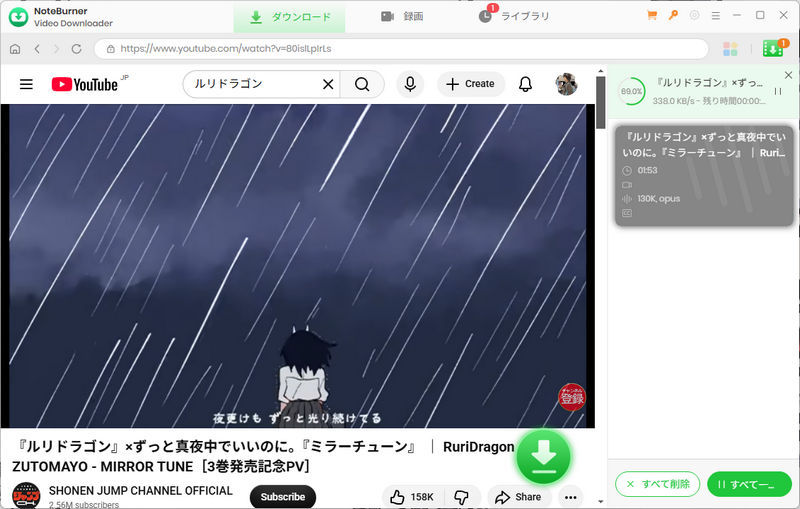Start voice search with microphone
The width and height of the screenshot is (800, 509).
410,84
